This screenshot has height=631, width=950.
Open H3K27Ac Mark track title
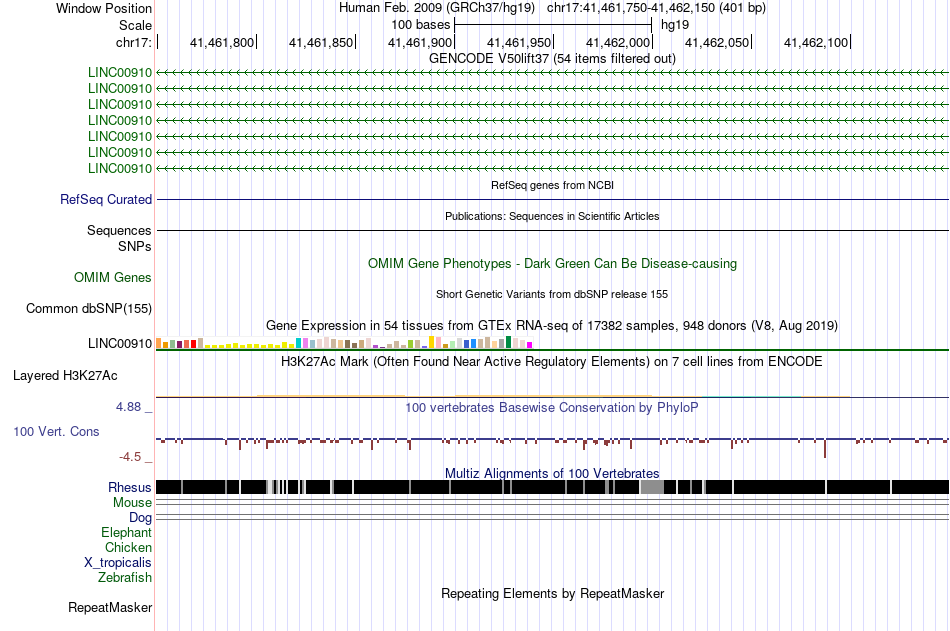pyautogui.click(x=552, y=362)
